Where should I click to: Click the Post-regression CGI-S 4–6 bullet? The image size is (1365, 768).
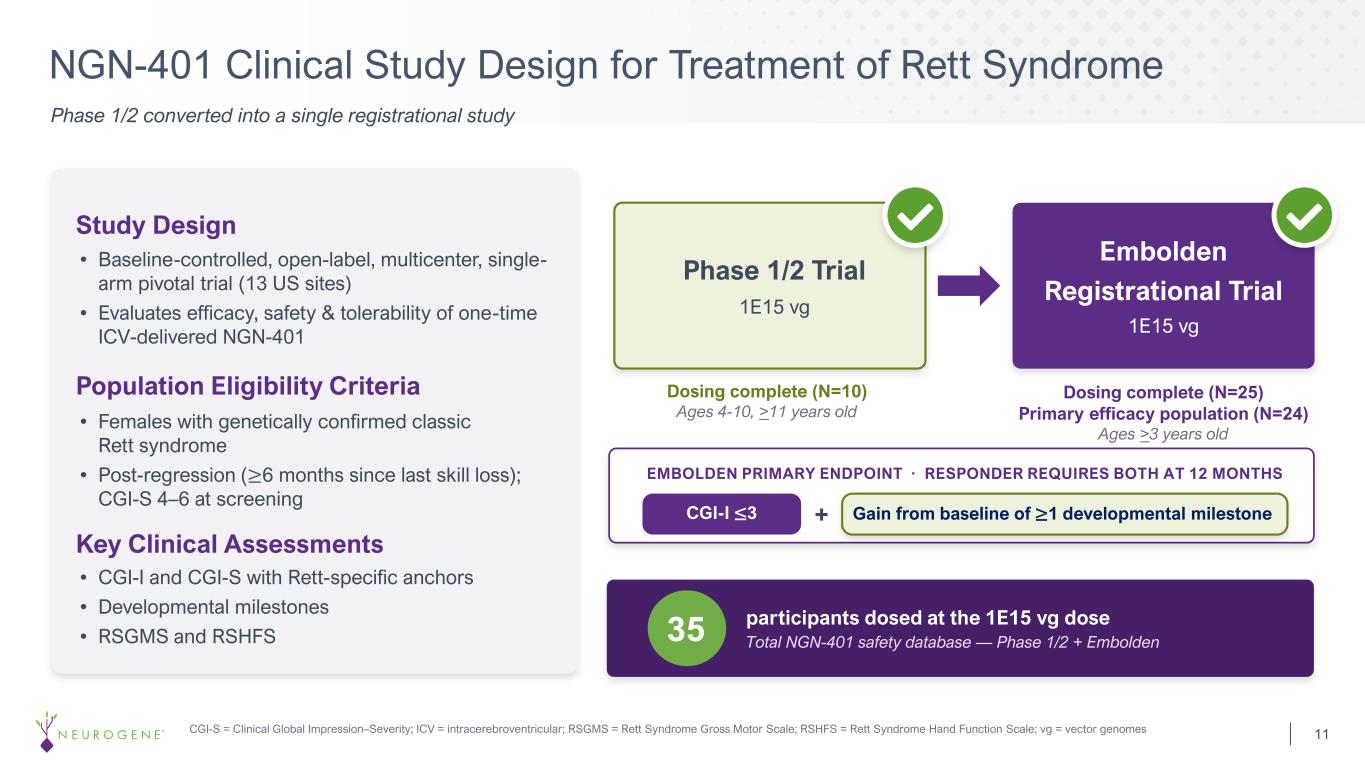click(300, 486)
